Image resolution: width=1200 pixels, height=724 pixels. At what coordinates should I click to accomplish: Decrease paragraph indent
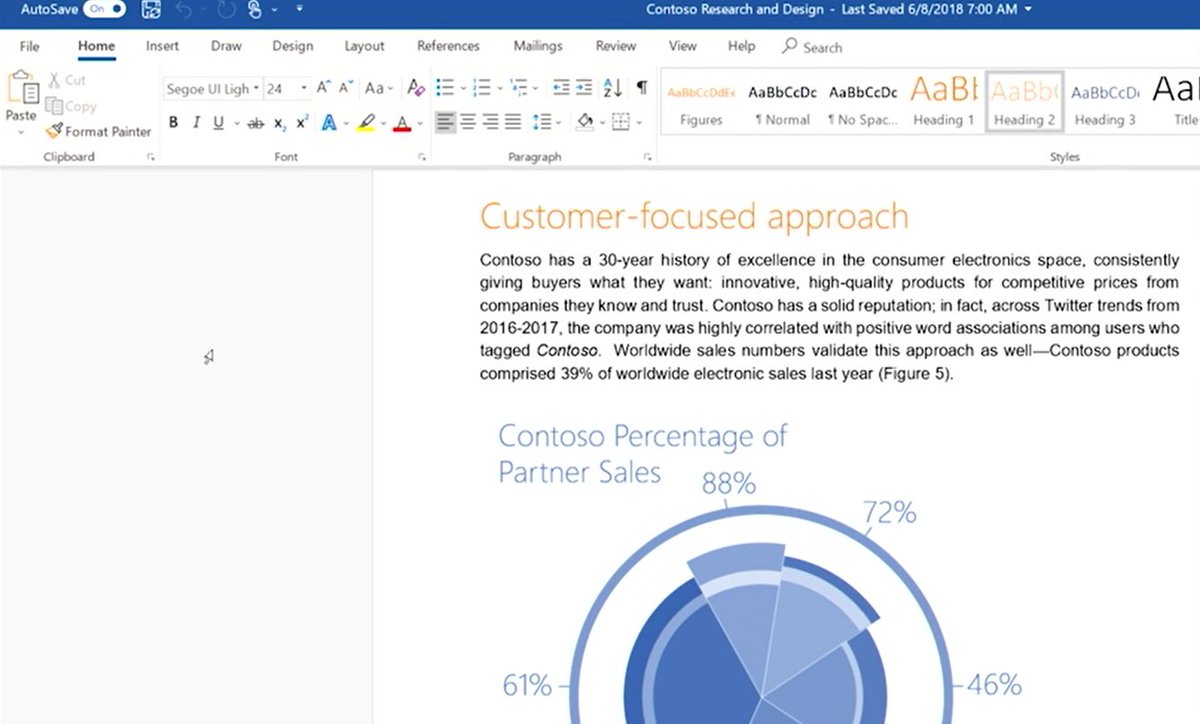click(x=561, y=89)
